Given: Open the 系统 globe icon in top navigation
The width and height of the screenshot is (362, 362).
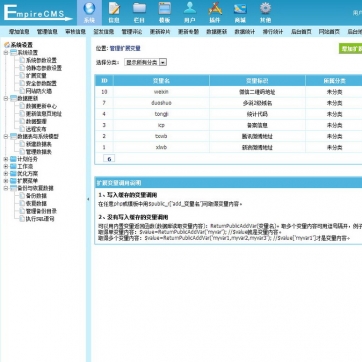Looking at the screenshot, I should click(89, 9).
